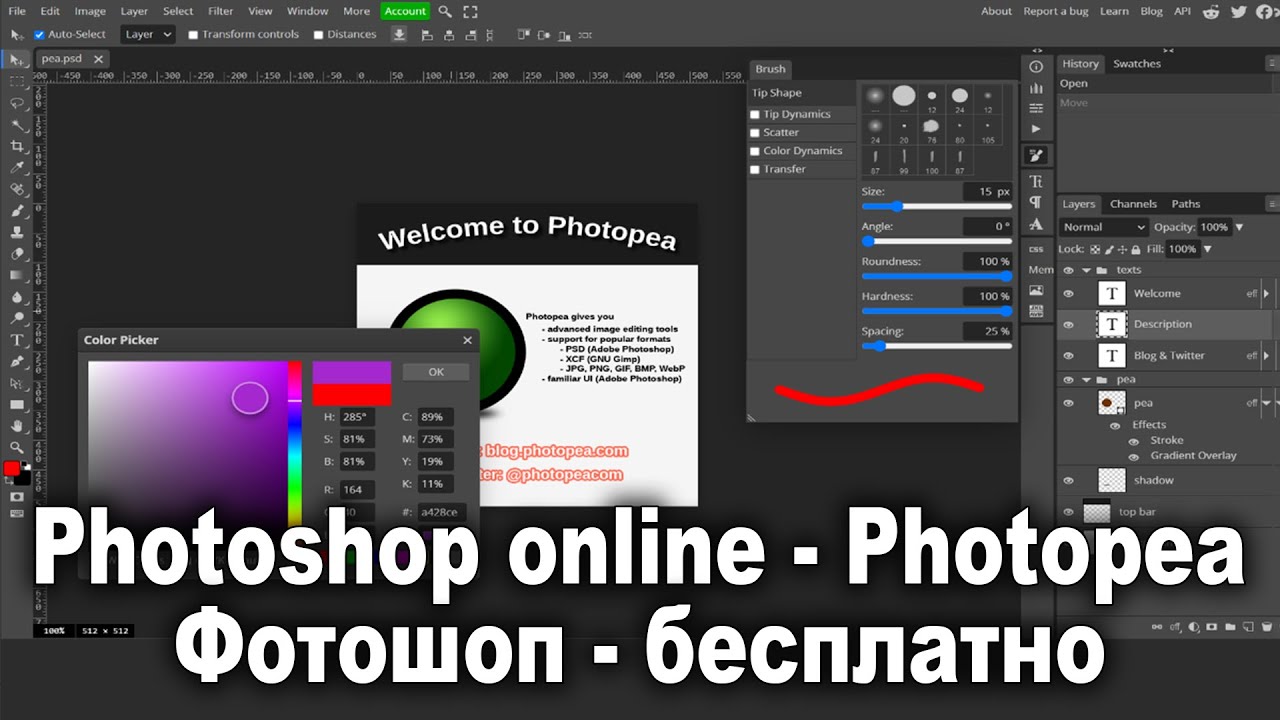This screenshot has width=1280, height=720.
Task: Select the Type tool in toolbar
Action: [17, 339]
